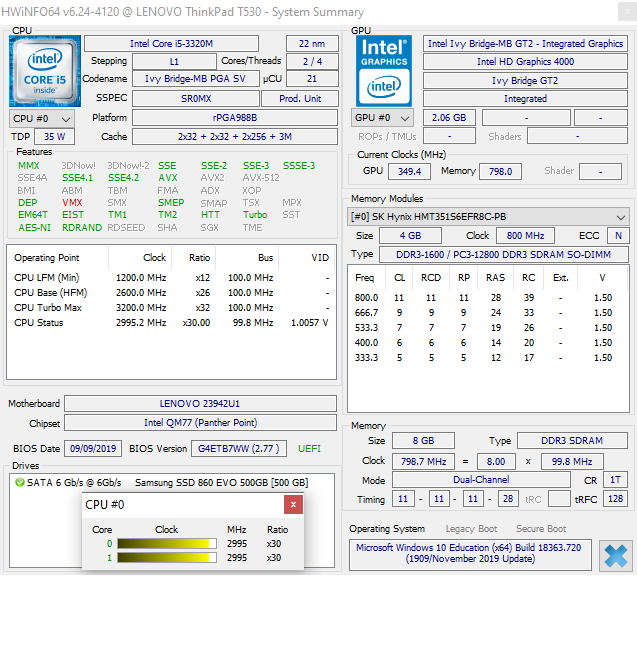637x655 pixels.
Task: Open the GPU #0 selector dropdown
Action: [x=382, y=118]
